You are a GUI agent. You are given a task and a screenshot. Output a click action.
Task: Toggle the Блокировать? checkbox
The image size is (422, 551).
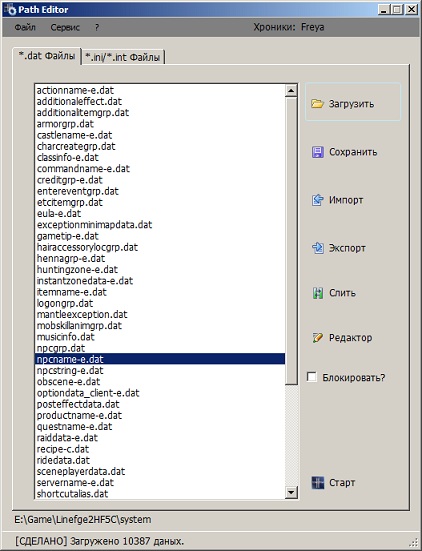[x=312, y=377]
